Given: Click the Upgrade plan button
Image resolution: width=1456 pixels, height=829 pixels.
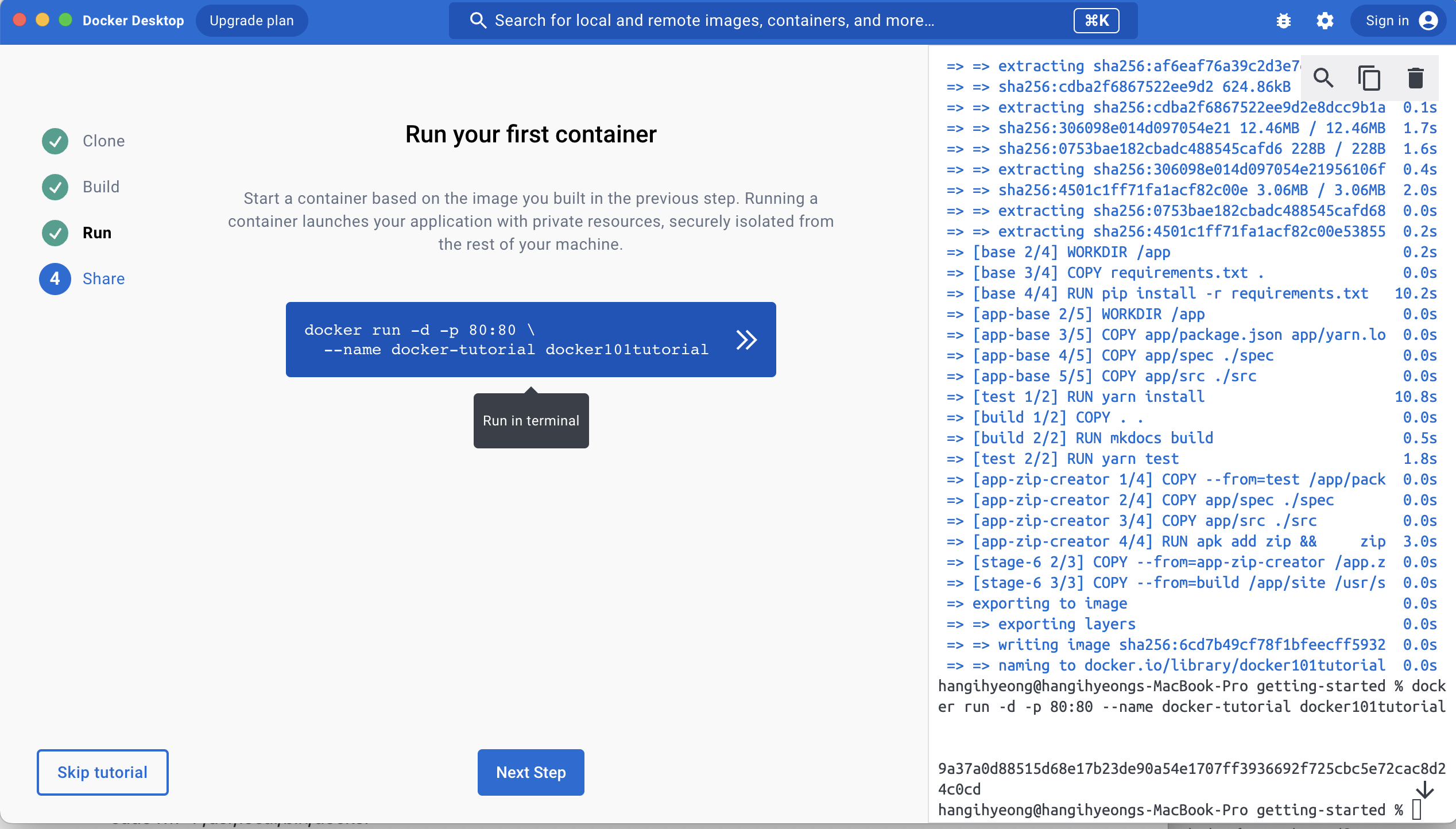Looking at the screenshot, I should (x=251, y=21).
